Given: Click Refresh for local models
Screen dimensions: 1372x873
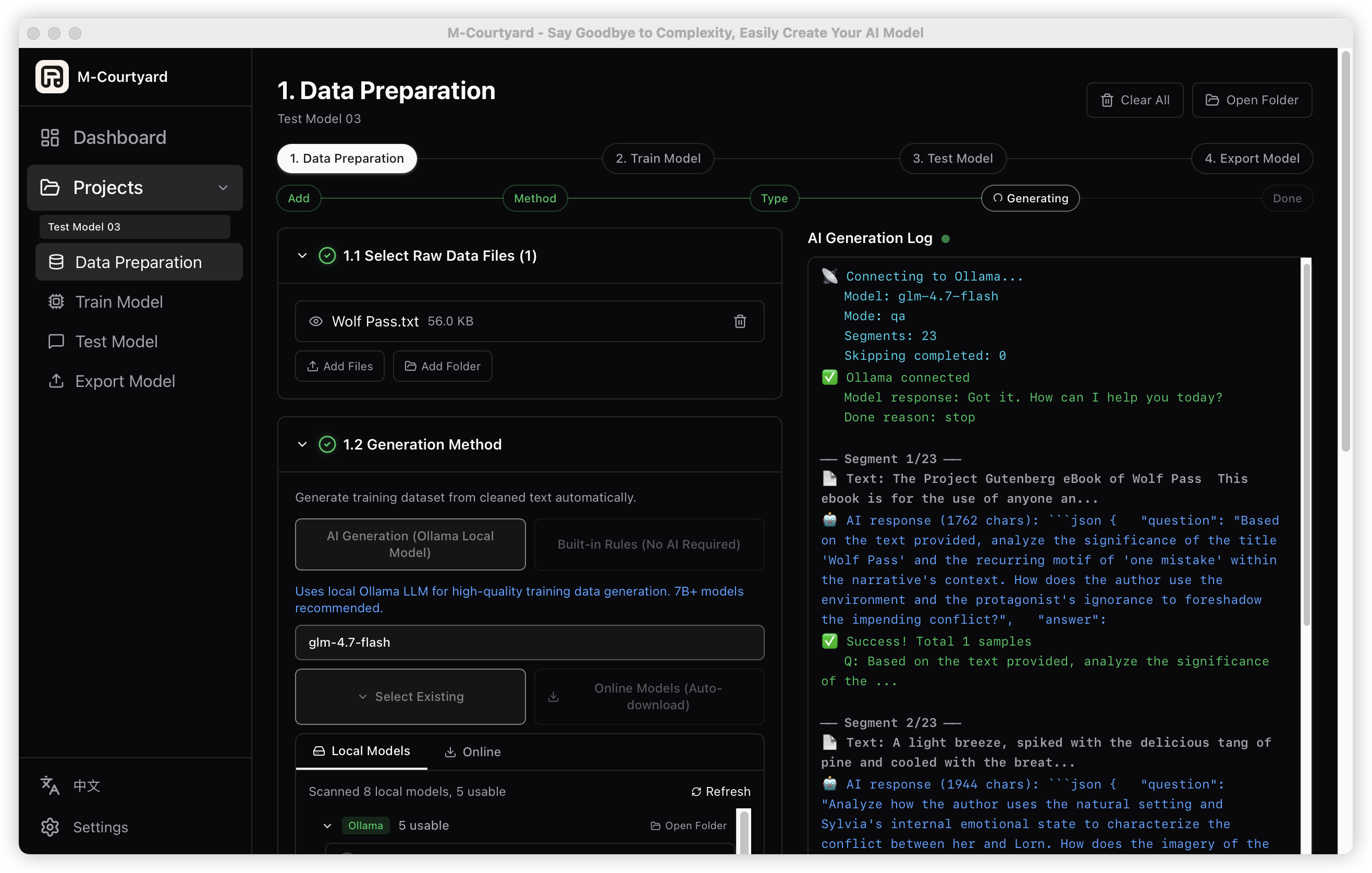Looking at the screenshot, I should (x=720, y=792).
